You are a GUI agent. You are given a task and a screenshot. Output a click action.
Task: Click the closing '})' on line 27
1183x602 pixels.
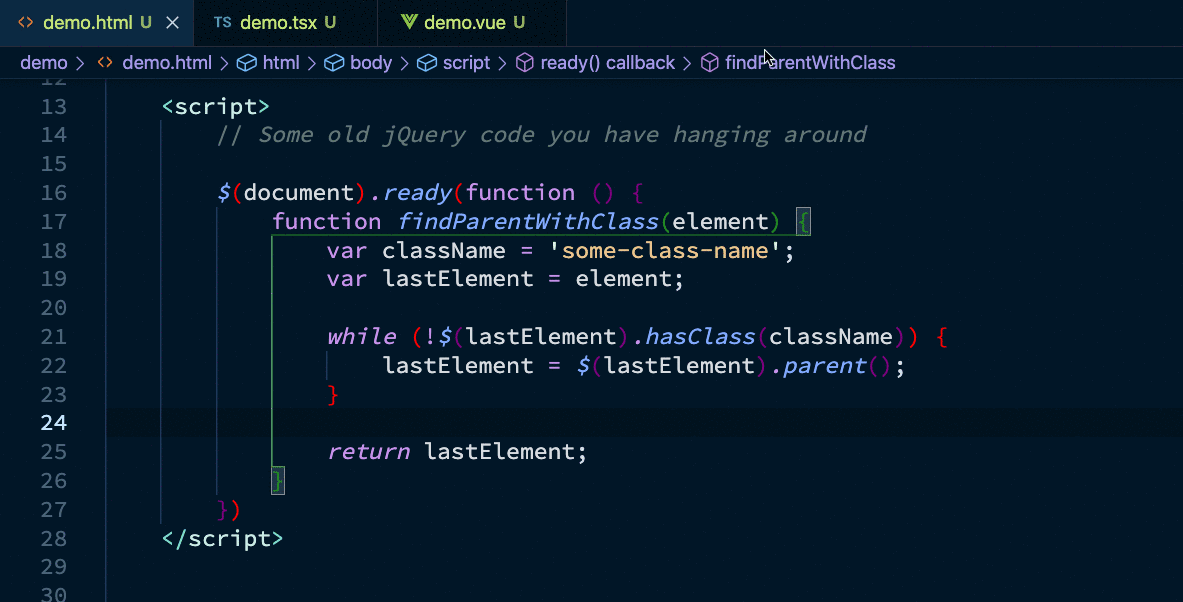pos(229,510)
